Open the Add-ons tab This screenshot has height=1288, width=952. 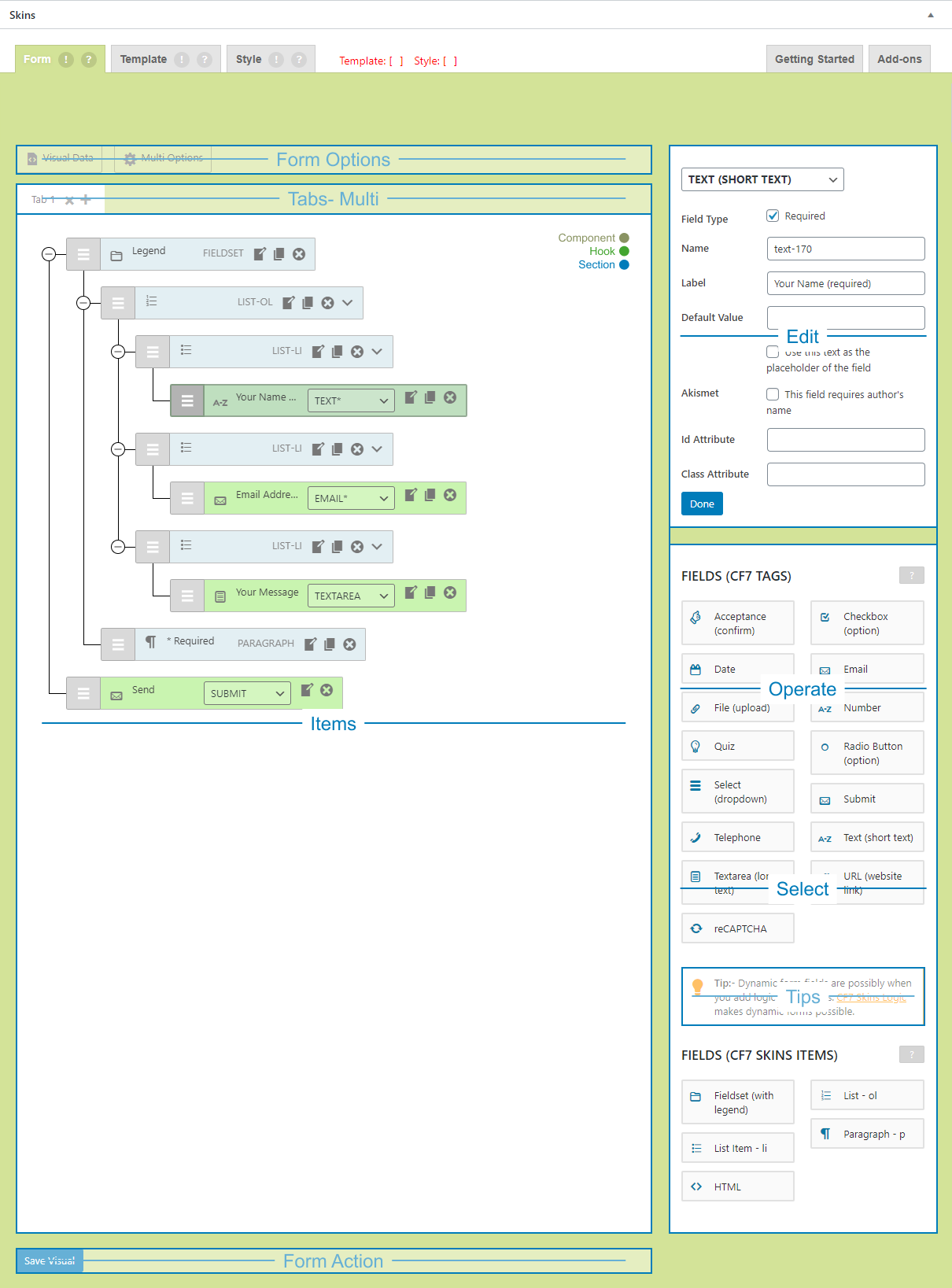click(x=899, y=59)
